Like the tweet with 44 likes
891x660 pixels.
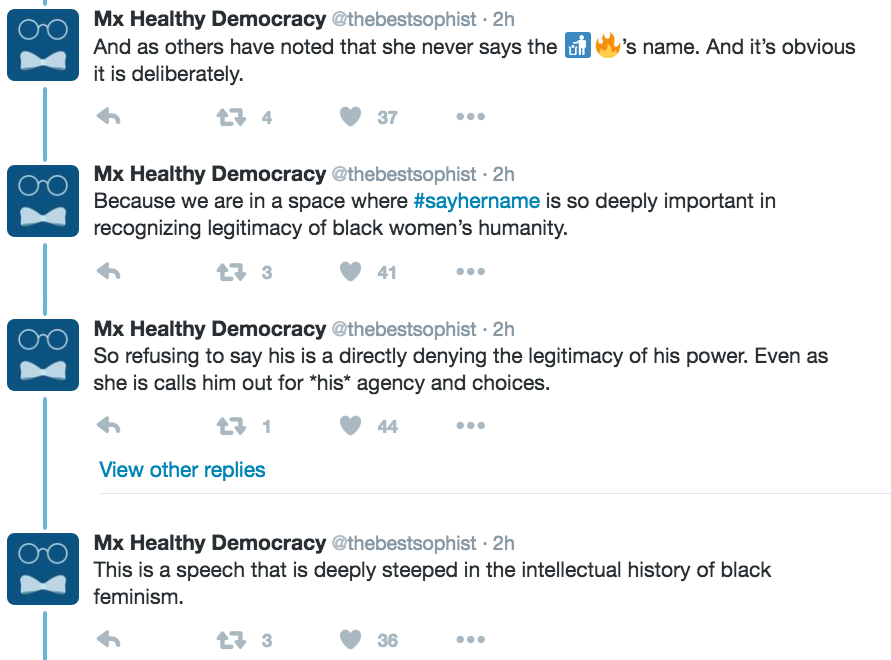pos(350,426)
